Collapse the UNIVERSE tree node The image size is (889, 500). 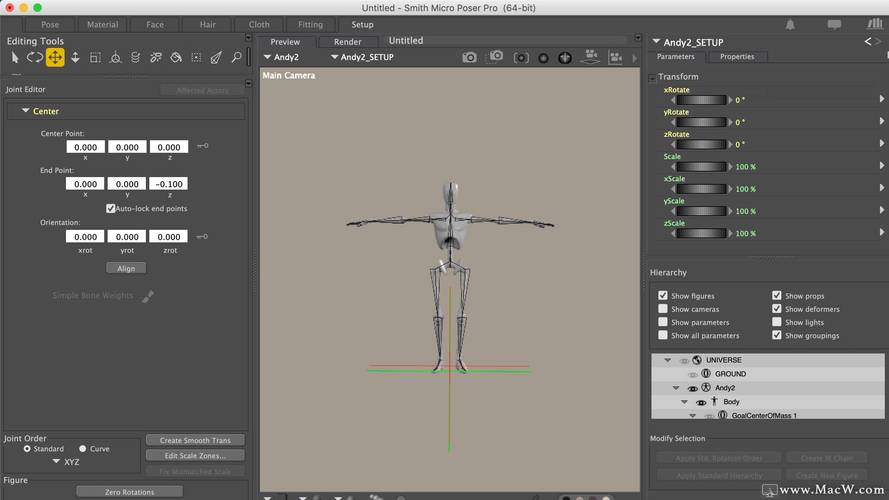click(669, 360)
